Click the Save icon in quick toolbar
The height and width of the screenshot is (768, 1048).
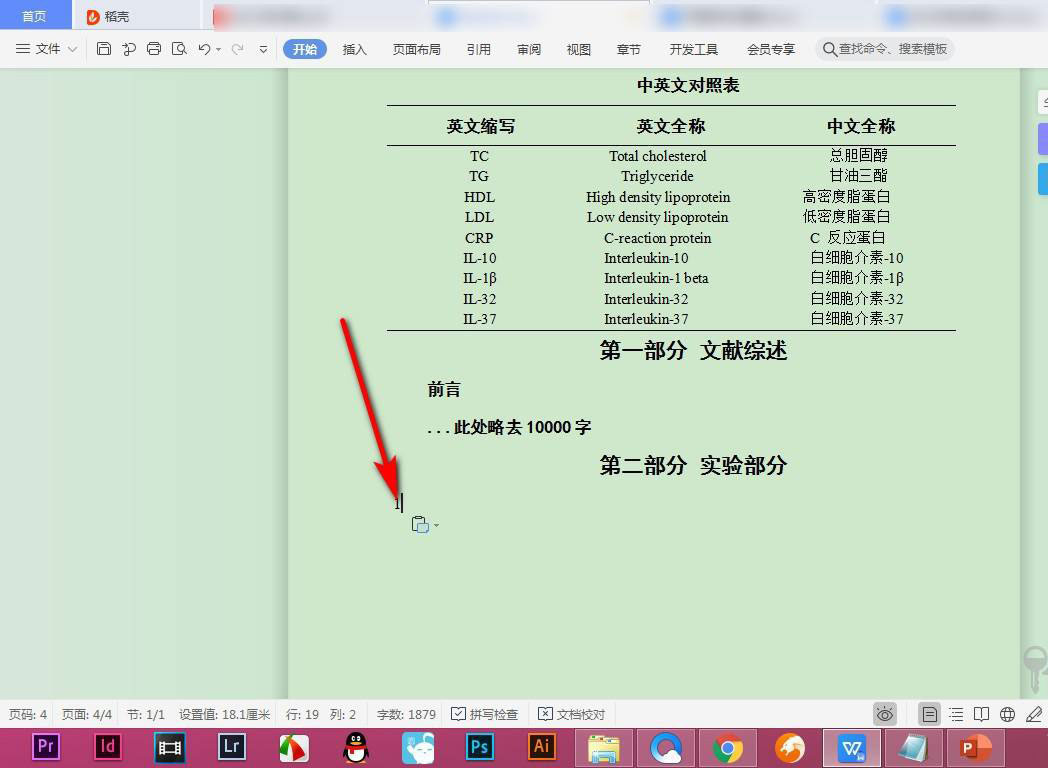click(x=104, y=49)
